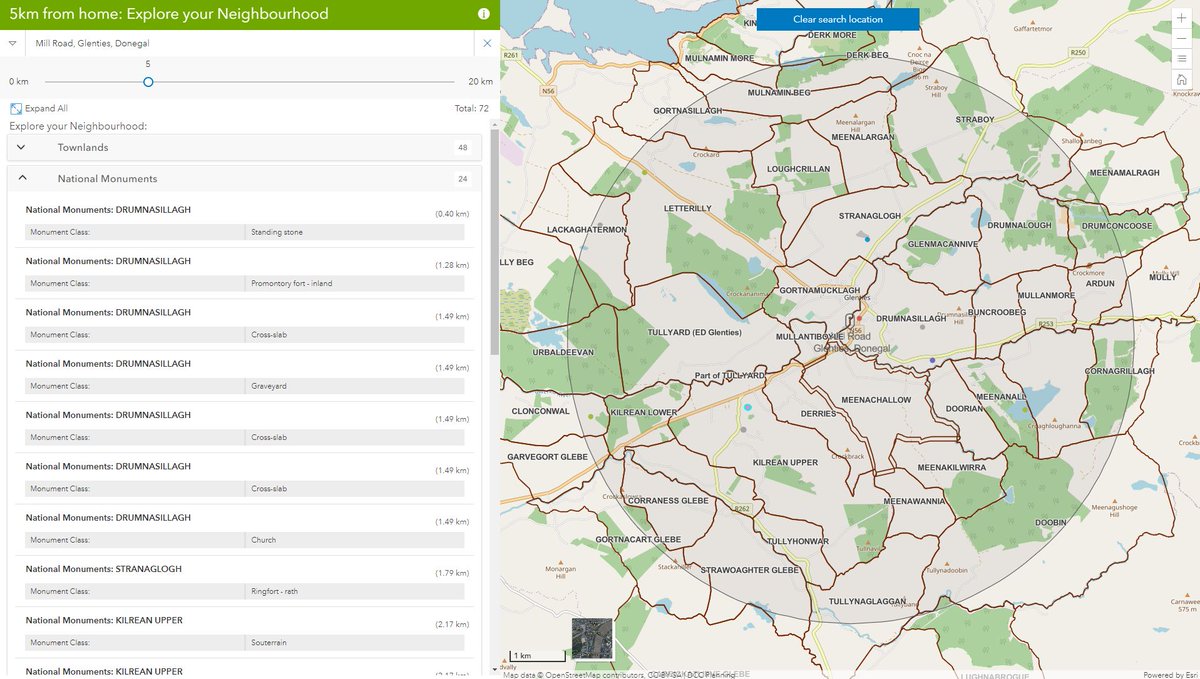1200x679 pixels.
Task: Click the Townlands count badge 48
Action: click(x=462, y=147)
